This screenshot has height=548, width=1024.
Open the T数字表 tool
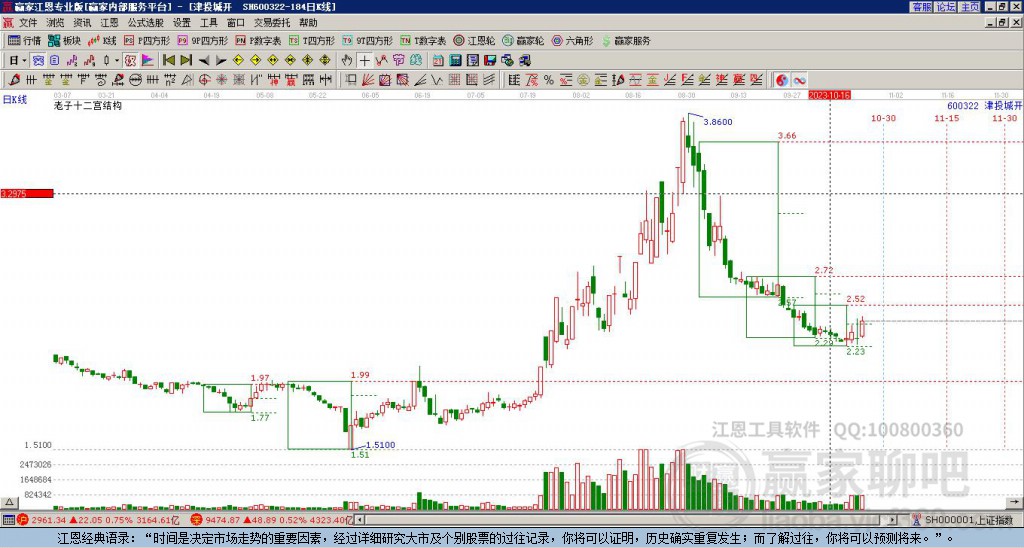(x=423, y=40)
